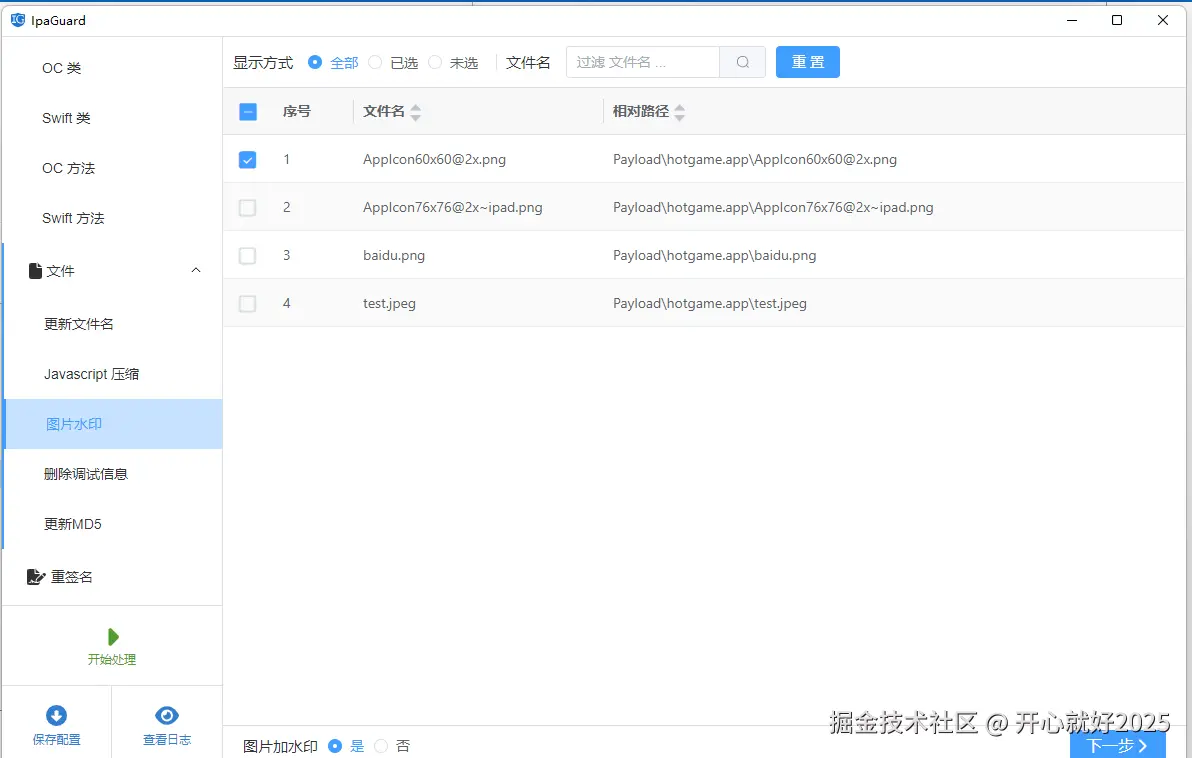The height and width of the screenshot is (758, 1192).
Task: Click 下一步 to proceed
Action: 1117,745
